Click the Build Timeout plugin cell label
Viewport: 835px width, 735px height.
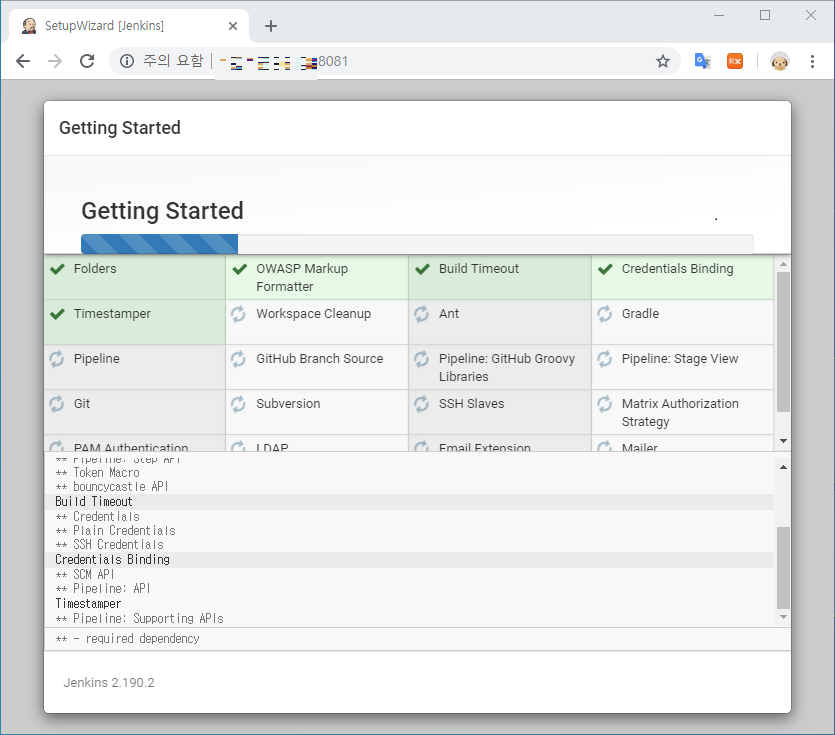[x=479, y=268]
